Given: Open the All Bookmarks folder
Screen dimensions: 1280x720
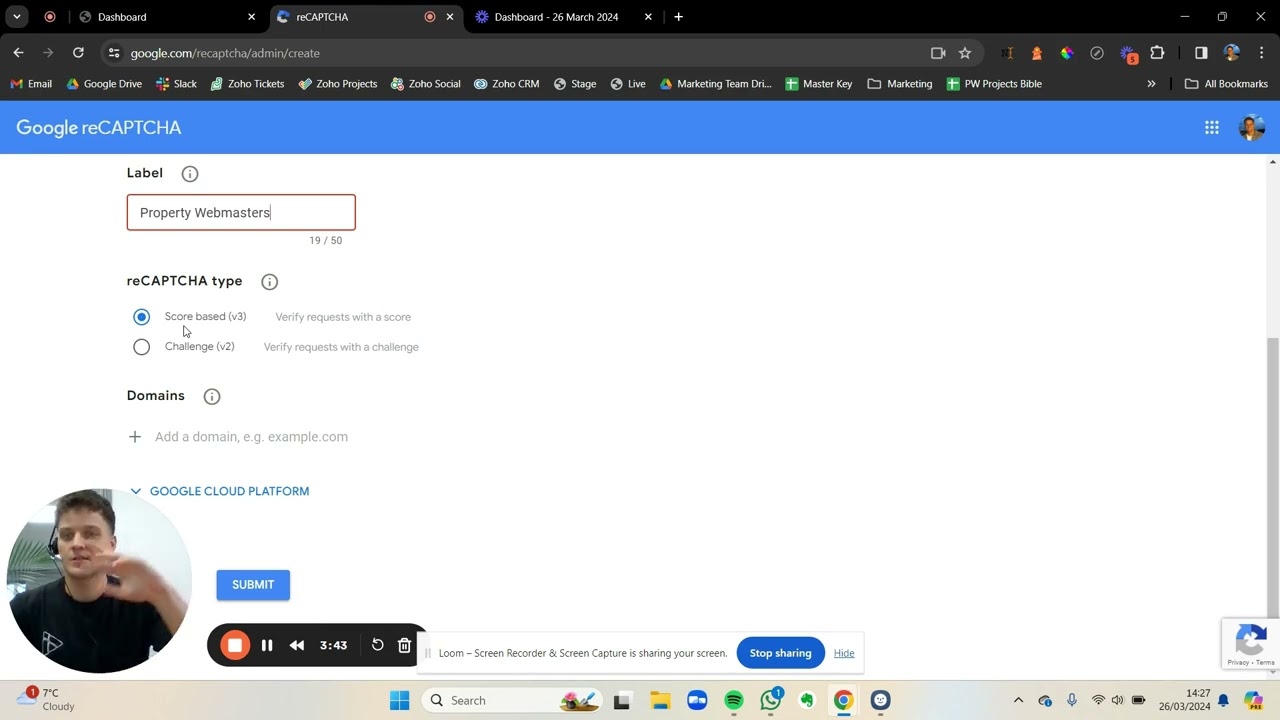Looking at the screenshot, I should 1226,84.
